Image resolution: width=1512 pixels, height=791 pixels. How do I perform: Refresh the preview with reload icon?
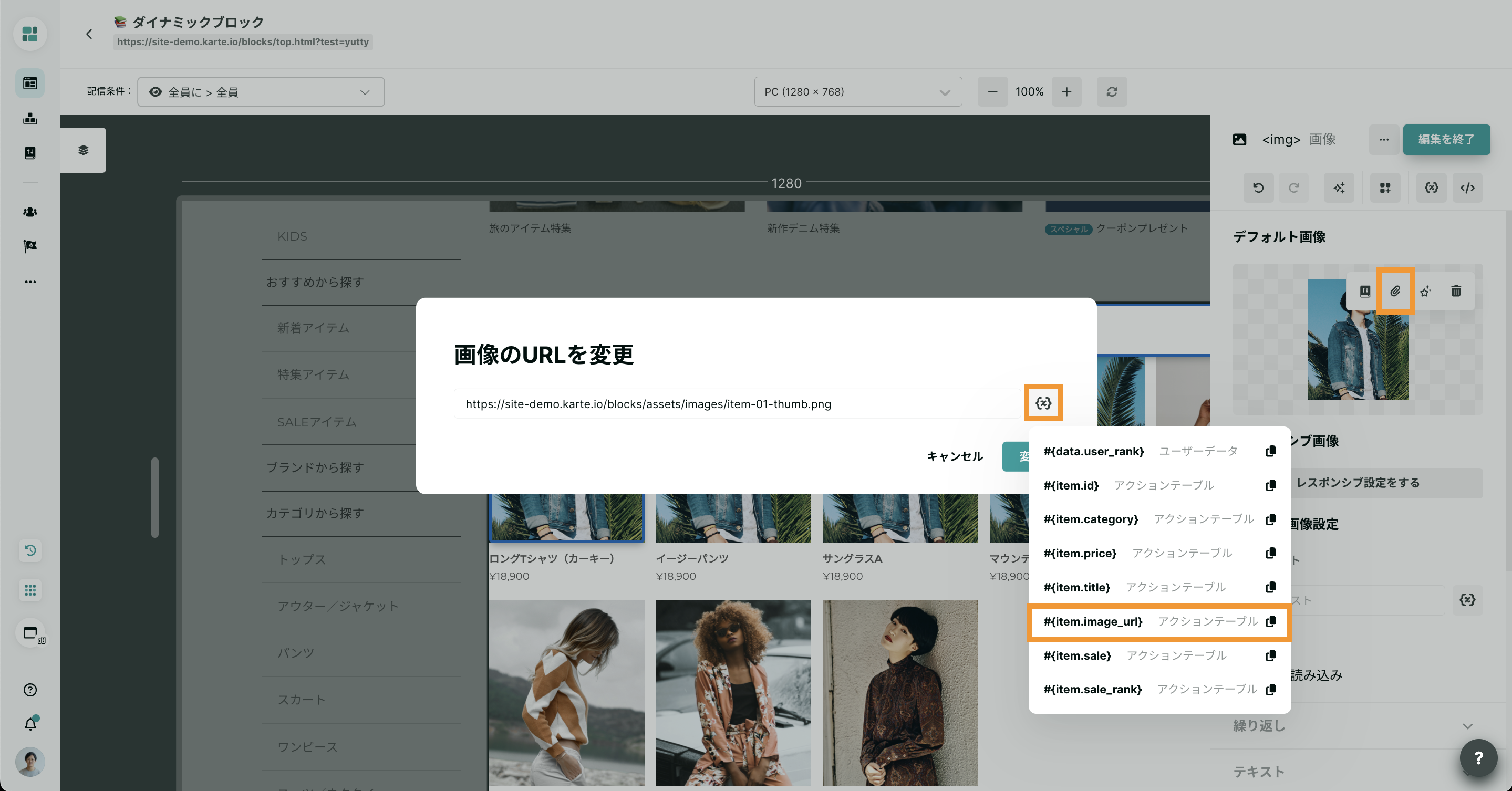point(1112,91)
